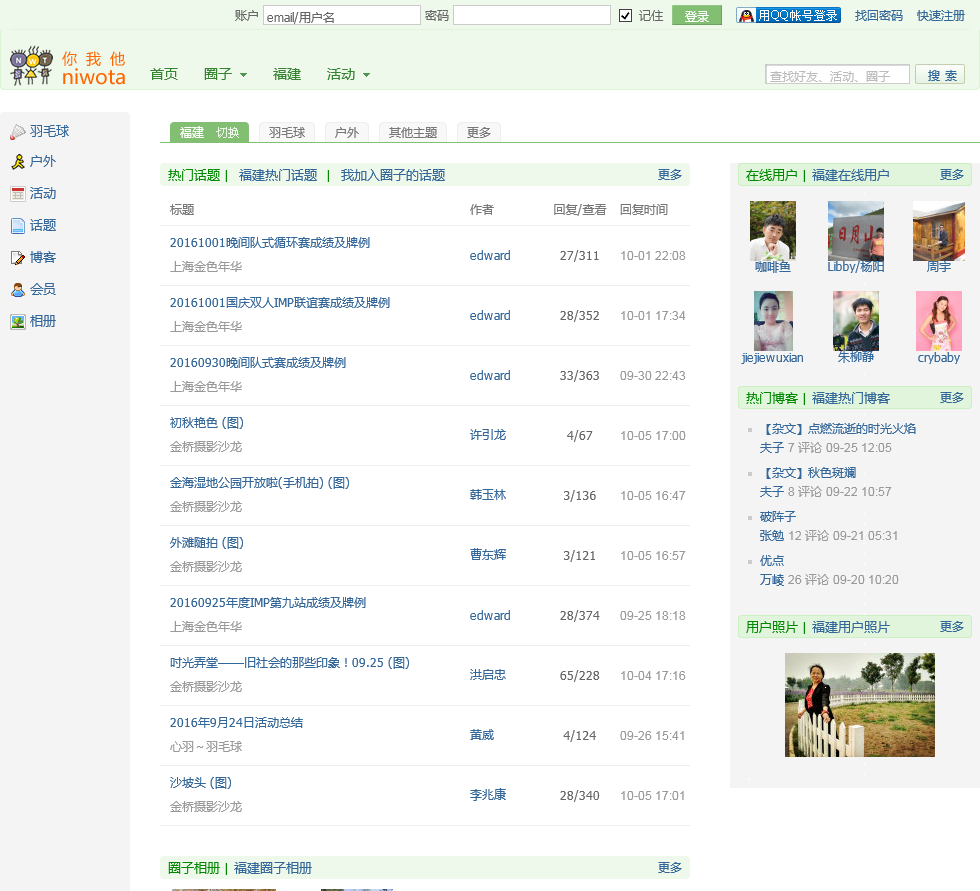Viewport: 980px width, 891px height.
Task: Click 我加入圈子的话题 heading link
Action: coord(392,176)
